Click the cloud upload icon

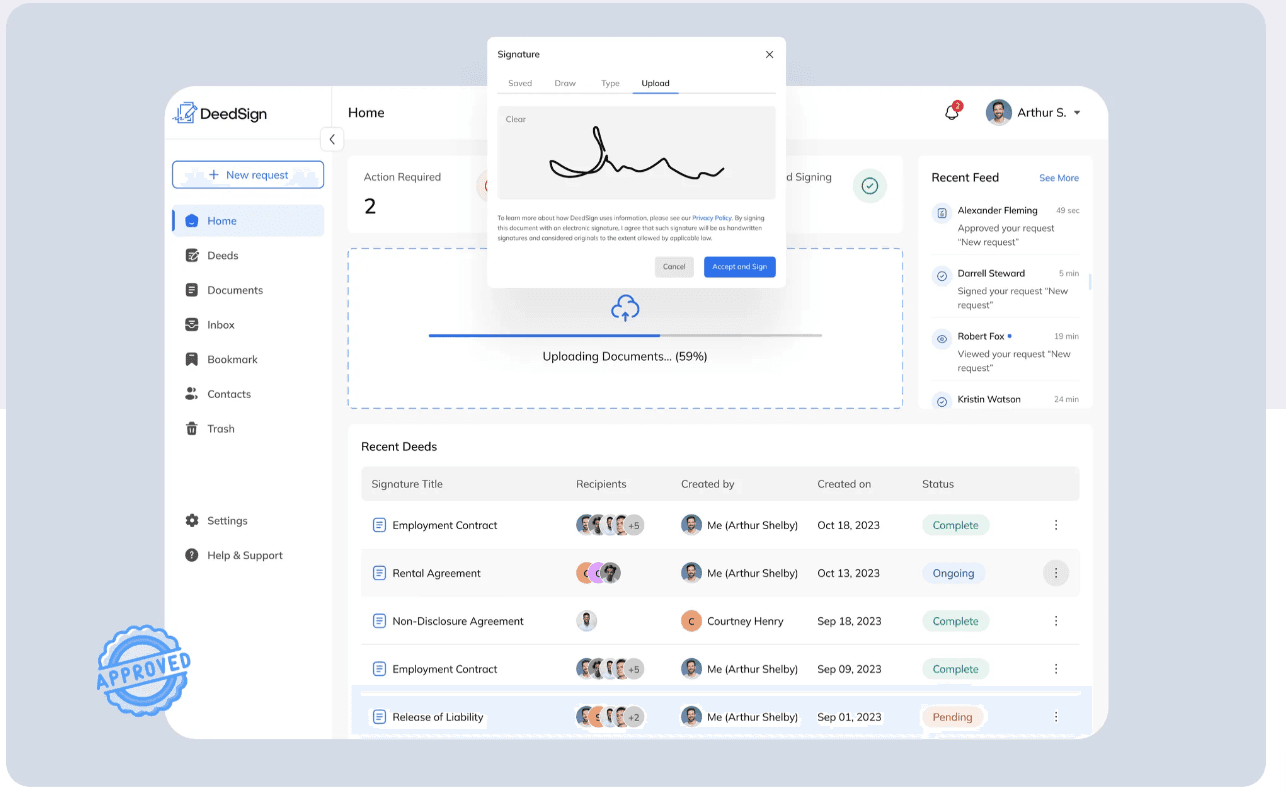click(x=625, y=308)
